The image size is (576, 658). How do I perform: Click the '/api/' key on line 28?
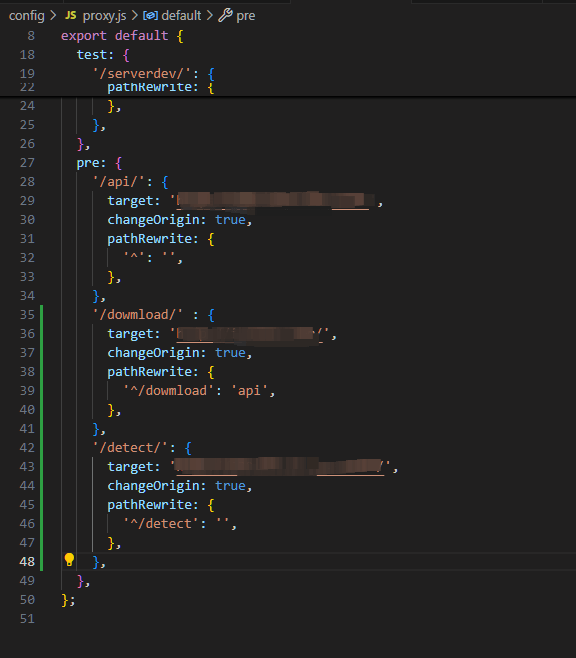click(x=119, y=182)
